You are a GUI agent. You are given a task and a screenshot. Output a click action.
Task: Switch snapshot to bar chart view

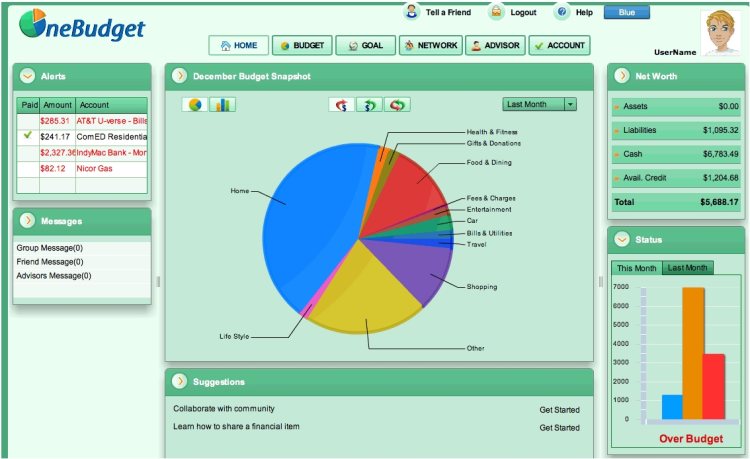[222, 105]
